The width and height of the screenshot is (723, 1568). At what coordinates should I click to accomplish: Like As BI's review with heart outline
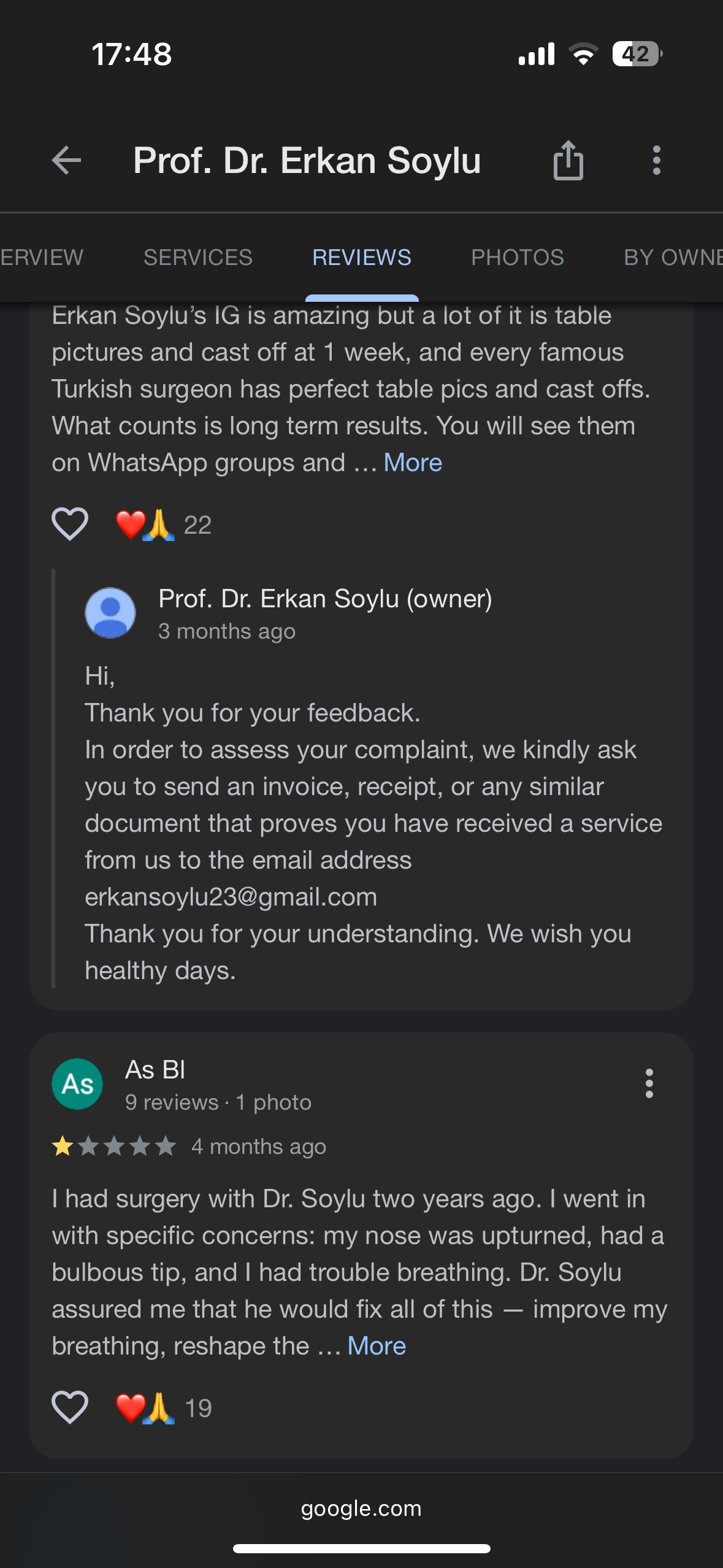tap(70, 1407)
